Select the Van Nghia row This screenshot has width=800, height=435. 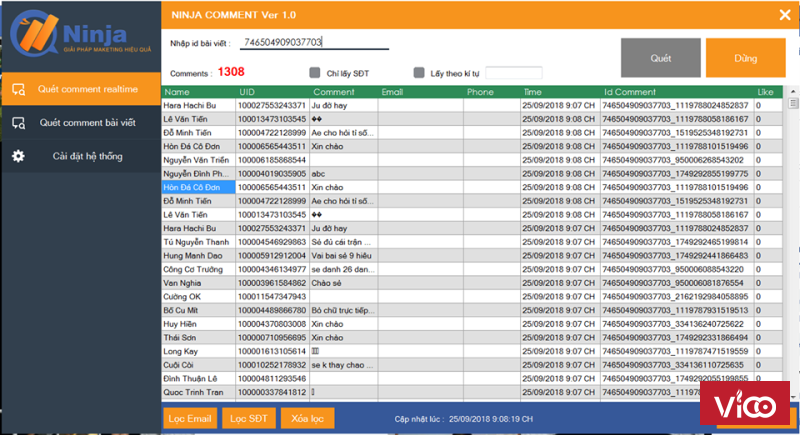coord(472,283)
